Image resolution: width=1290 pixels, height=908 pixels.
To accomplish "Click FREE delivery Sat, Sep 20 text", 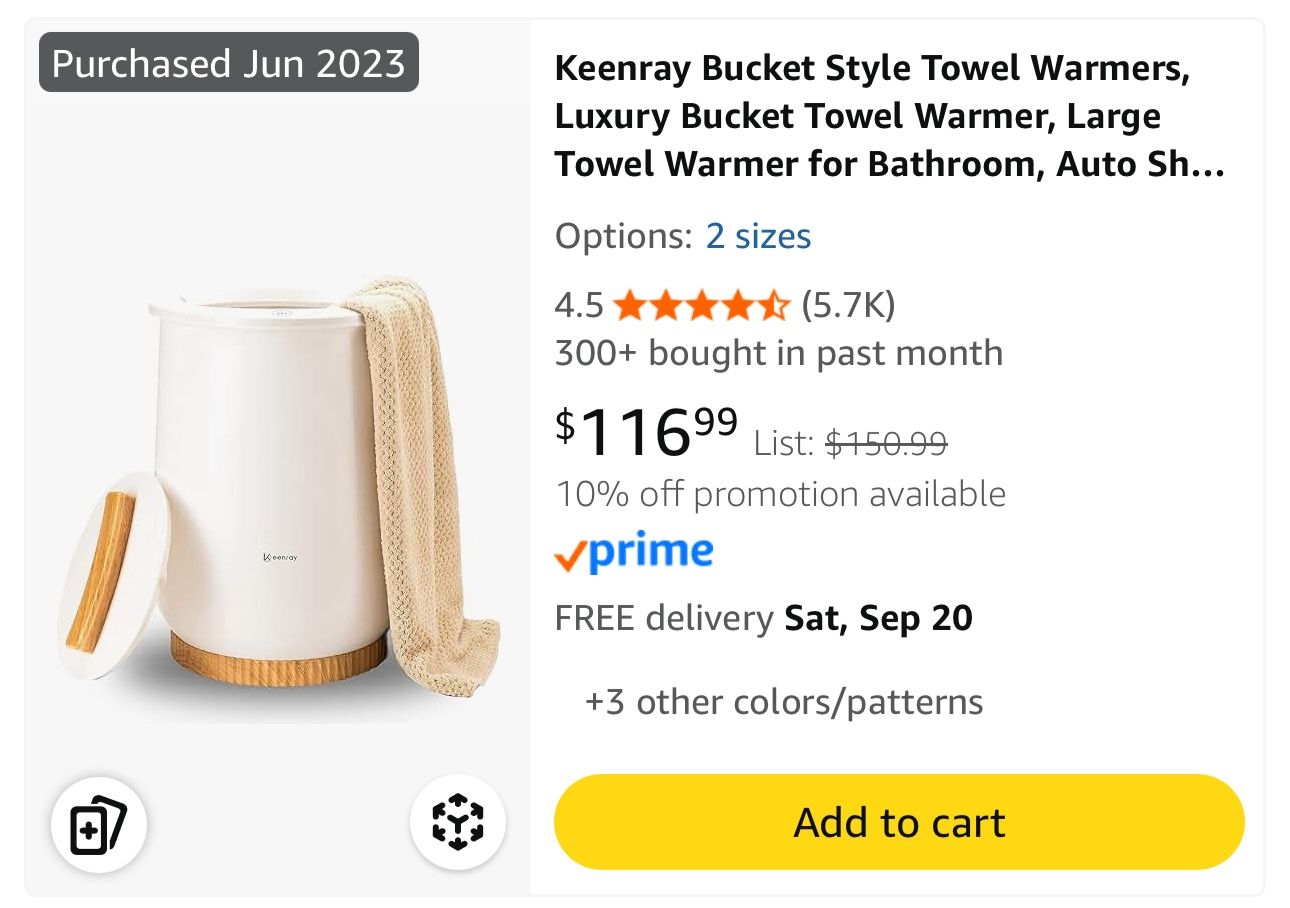I will click(x=764, y=618).
